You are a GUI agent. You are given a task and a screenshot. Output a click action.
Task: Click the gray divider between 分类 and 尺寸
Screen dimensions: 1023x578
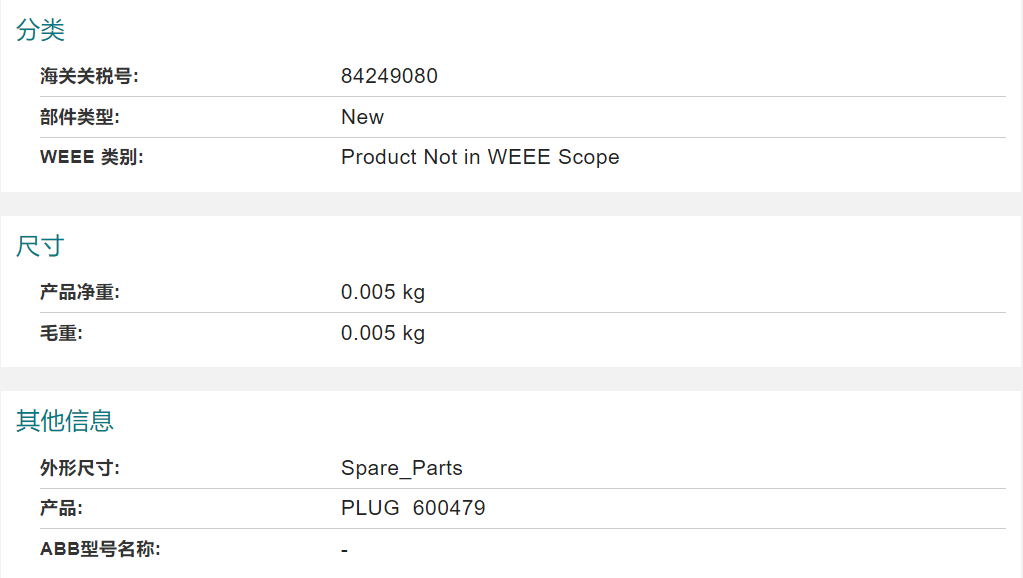512,204
